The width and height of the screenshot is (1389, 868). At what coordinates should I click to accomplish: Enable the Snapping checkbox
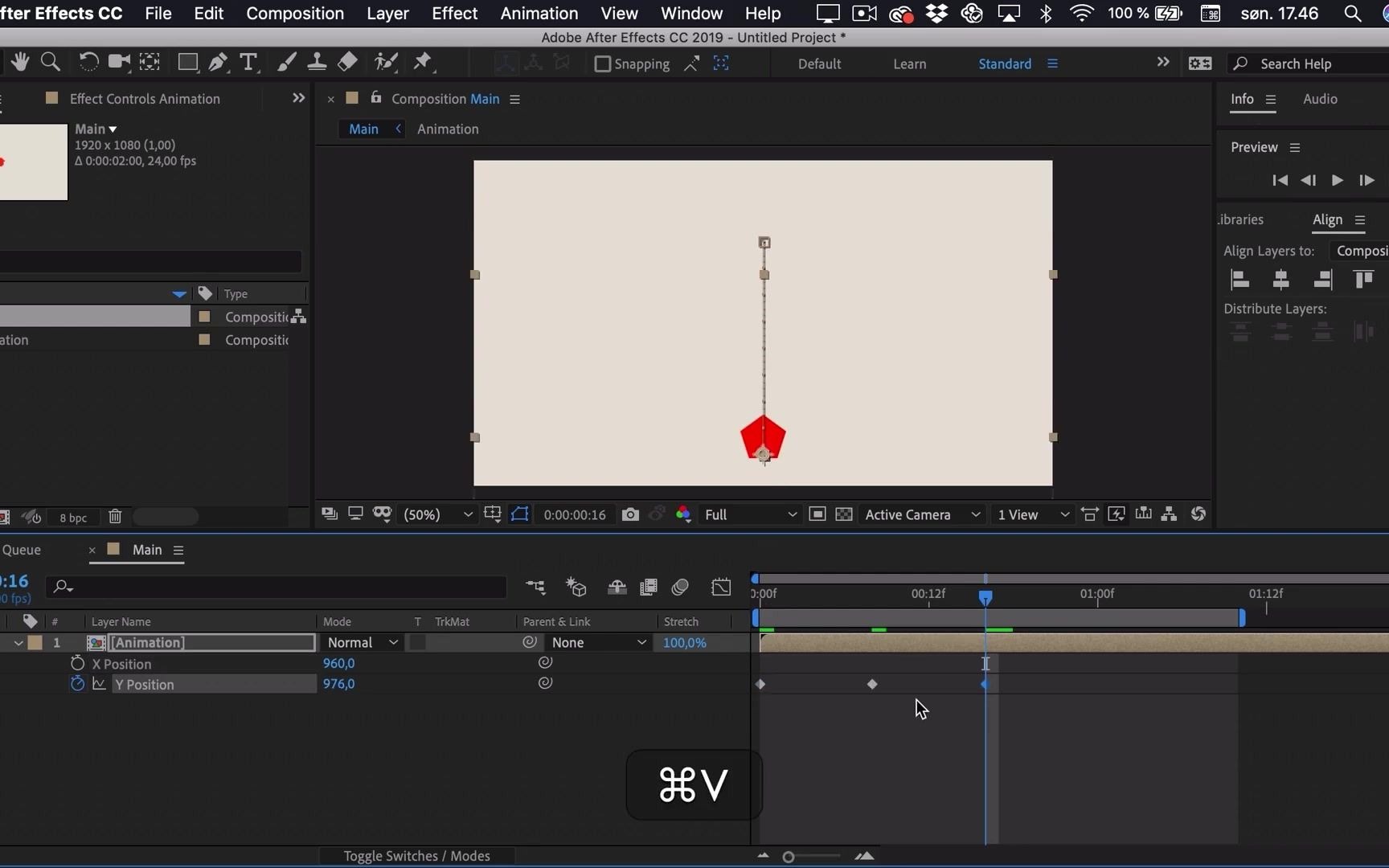[602, 63]
